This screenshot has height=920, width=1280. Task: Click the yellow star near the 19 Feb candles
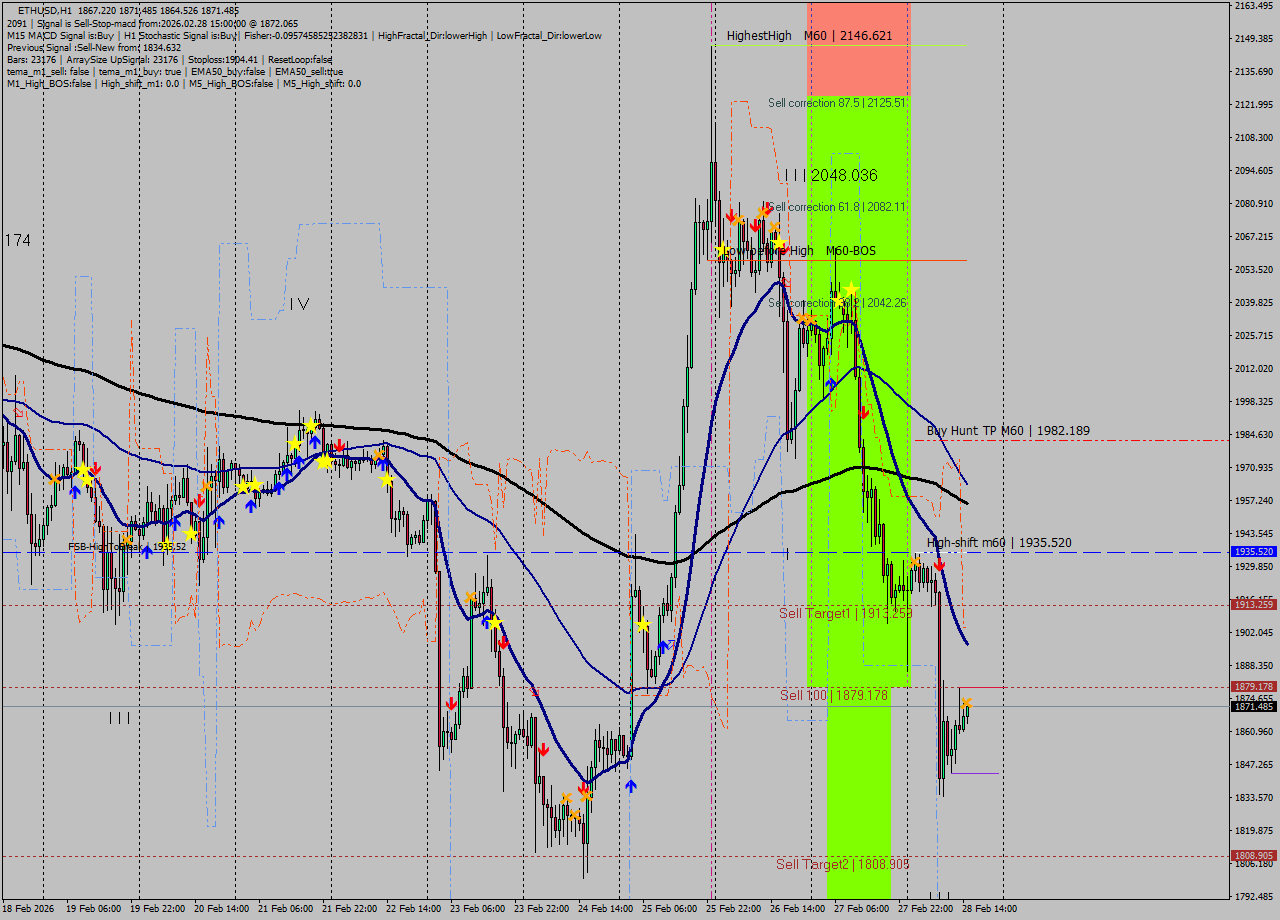(x=83, y=470)
